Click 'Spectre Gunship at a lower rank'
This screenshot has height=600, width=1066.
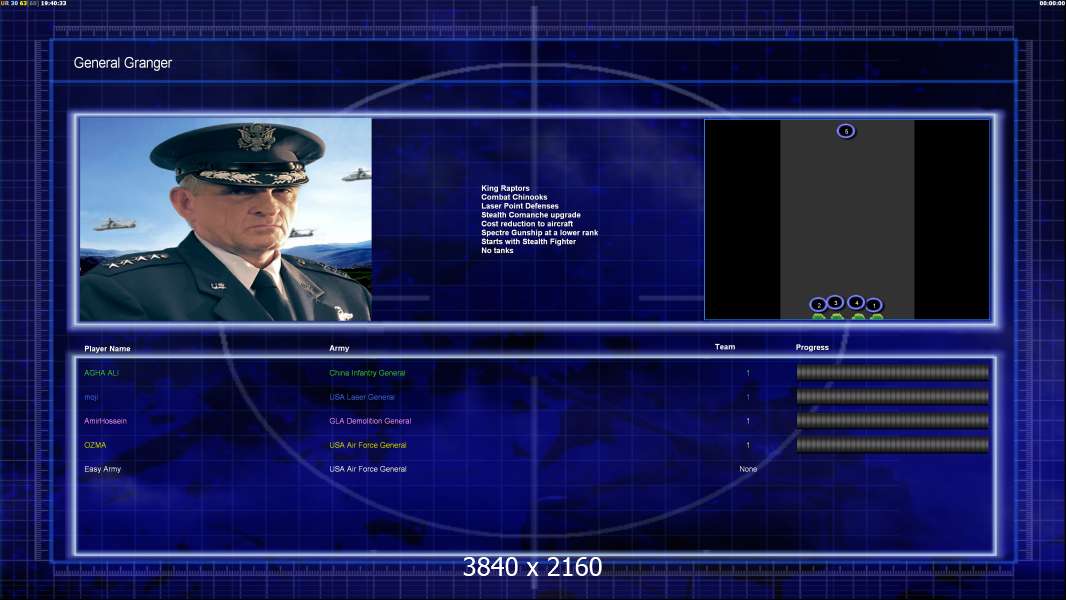(x=540, y=232)
